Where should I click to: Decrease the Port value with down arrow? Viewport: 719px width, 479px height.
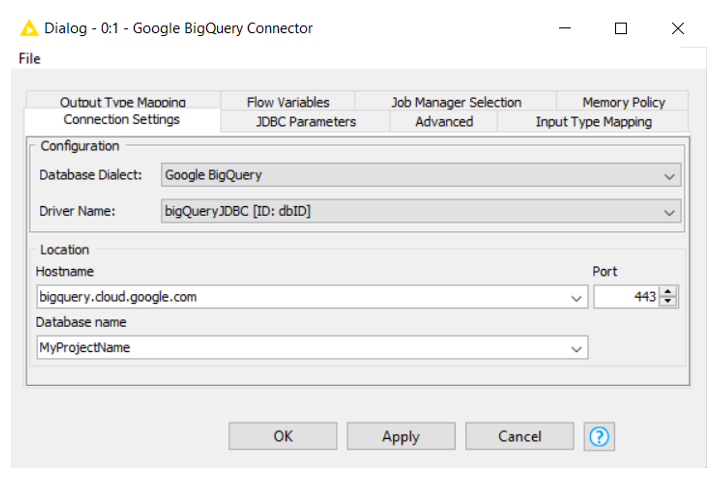click(668, 302)
